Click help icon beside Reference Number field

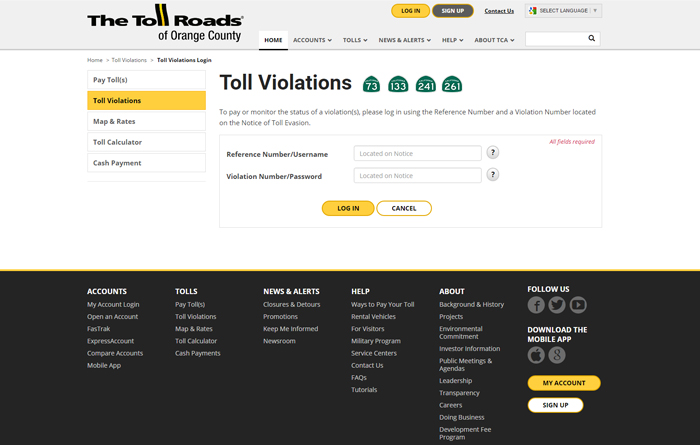coord(492,153)
